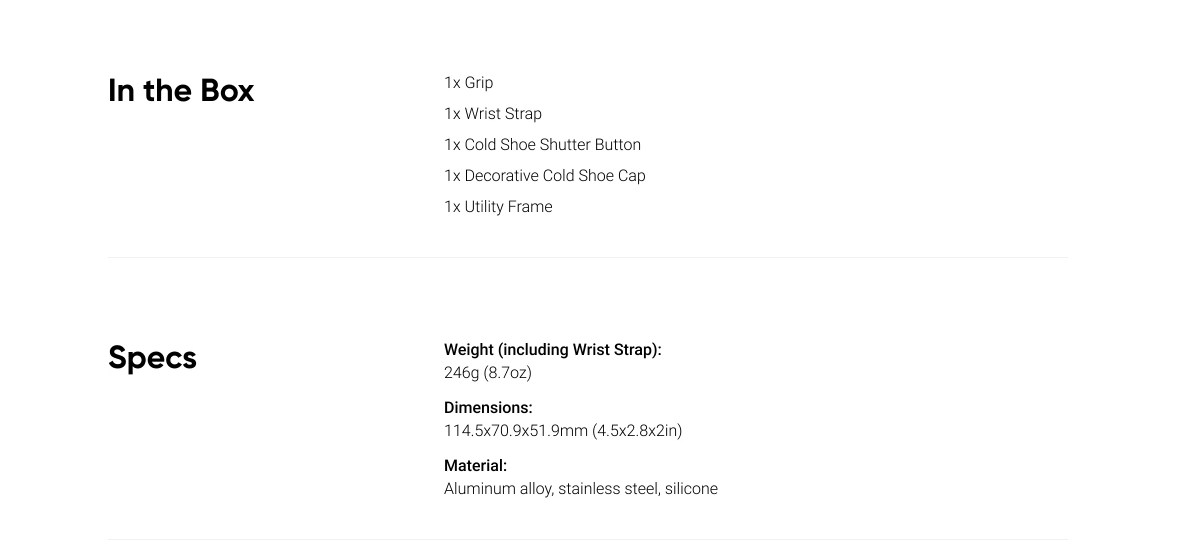
Task: Click the inch dimensions "(4.5x2.8x2in)"
Action: pos(637,431)
